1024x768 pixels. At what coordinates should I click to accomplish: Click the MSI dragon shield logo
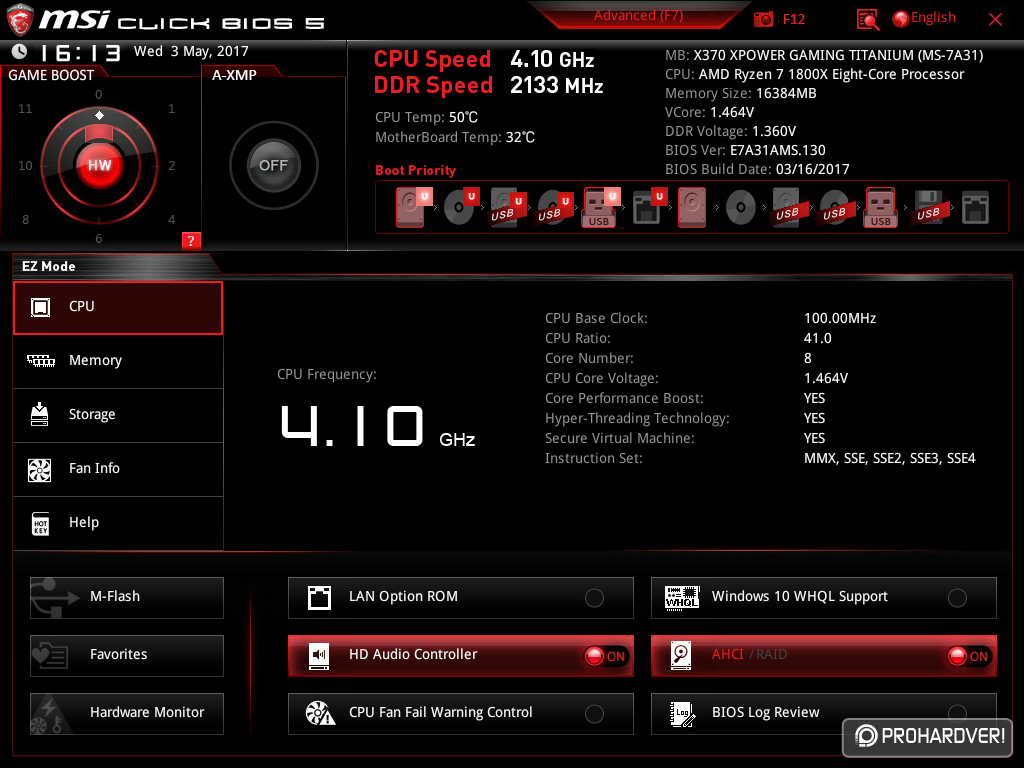tap(20, 20)
